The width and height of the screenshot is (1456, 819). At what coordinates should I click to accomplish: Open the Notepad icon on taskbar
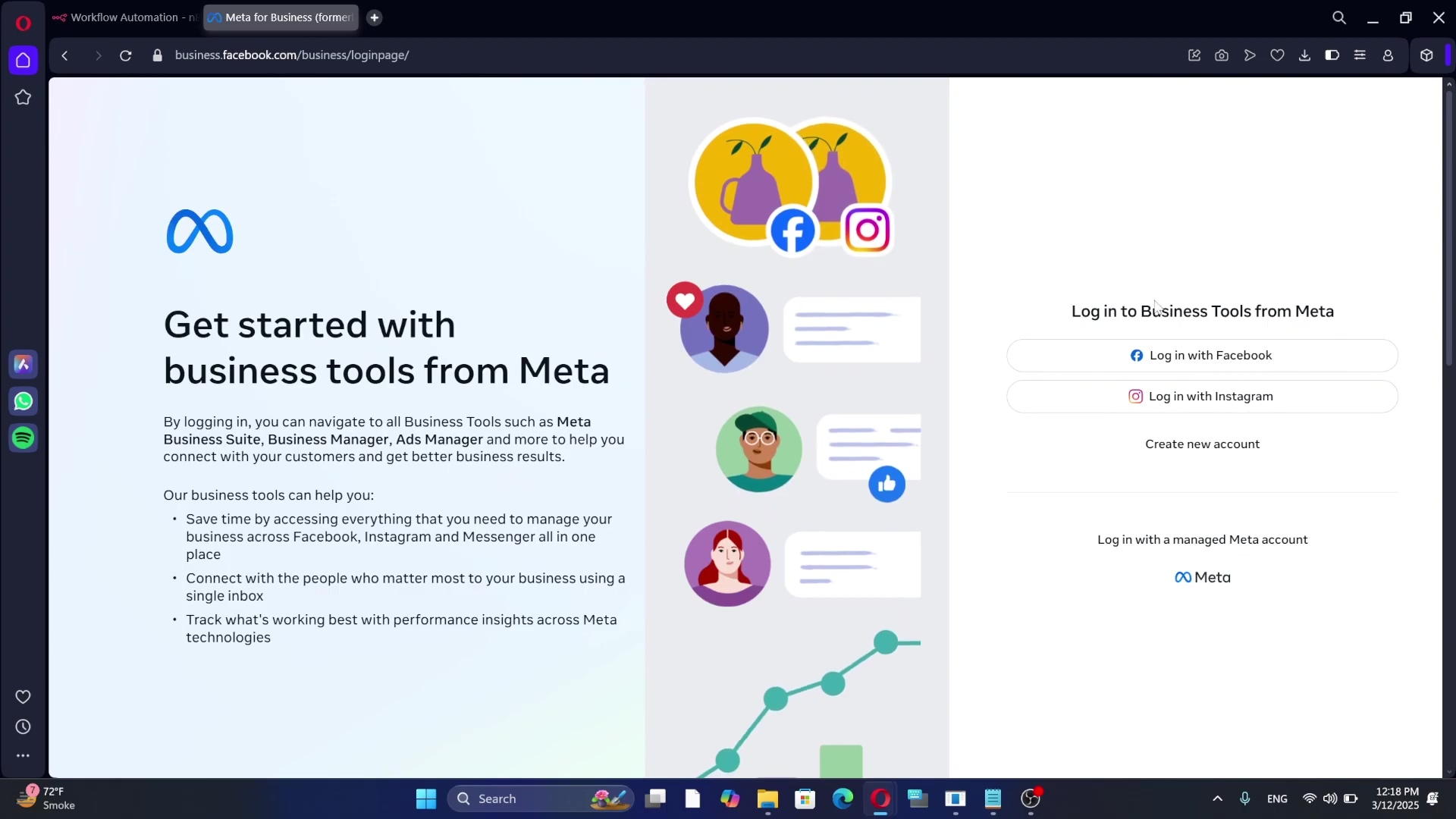(x=993, y=799)
